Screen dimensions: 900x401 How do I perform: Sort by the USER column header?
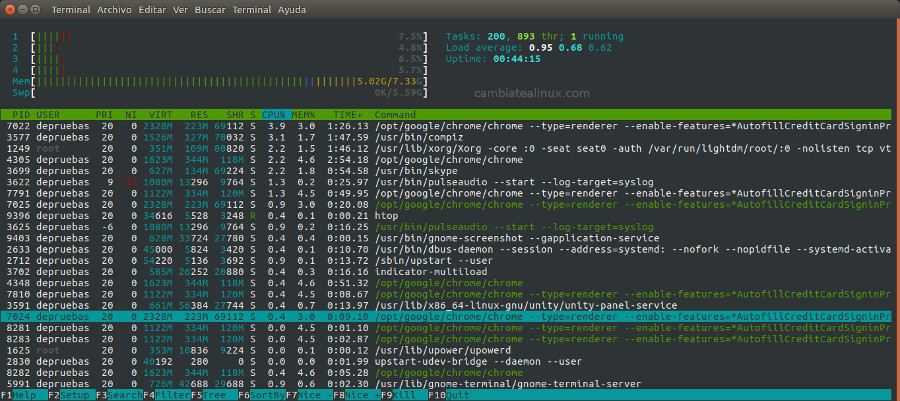coord(48,115)
